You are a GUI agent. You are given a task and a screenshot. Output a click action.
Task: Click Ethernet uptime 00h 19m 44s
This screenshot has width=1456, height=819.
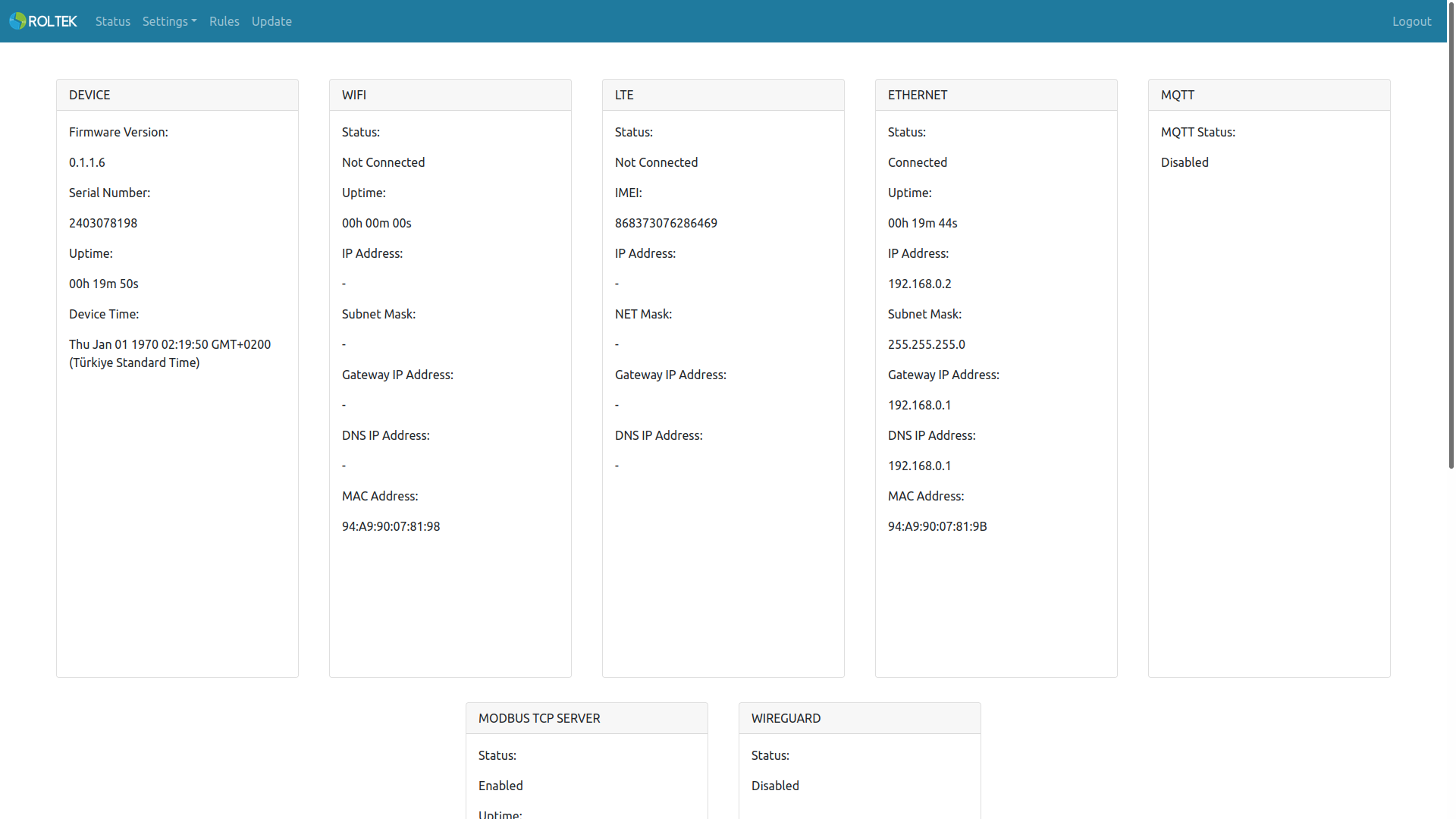923,223
